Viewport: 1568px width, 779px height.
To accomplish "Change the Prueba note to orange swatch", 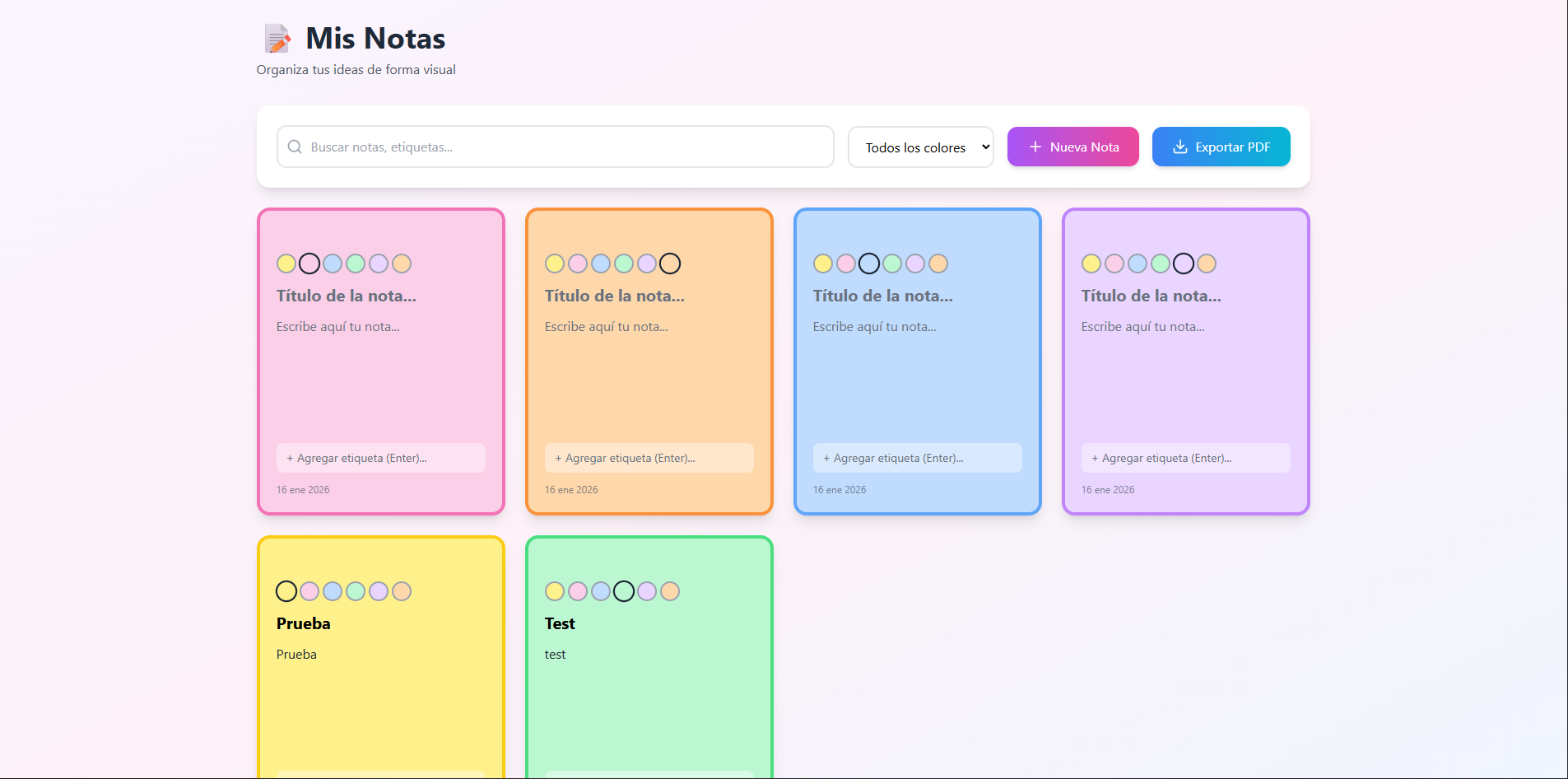I will click(x=402, y=591).
